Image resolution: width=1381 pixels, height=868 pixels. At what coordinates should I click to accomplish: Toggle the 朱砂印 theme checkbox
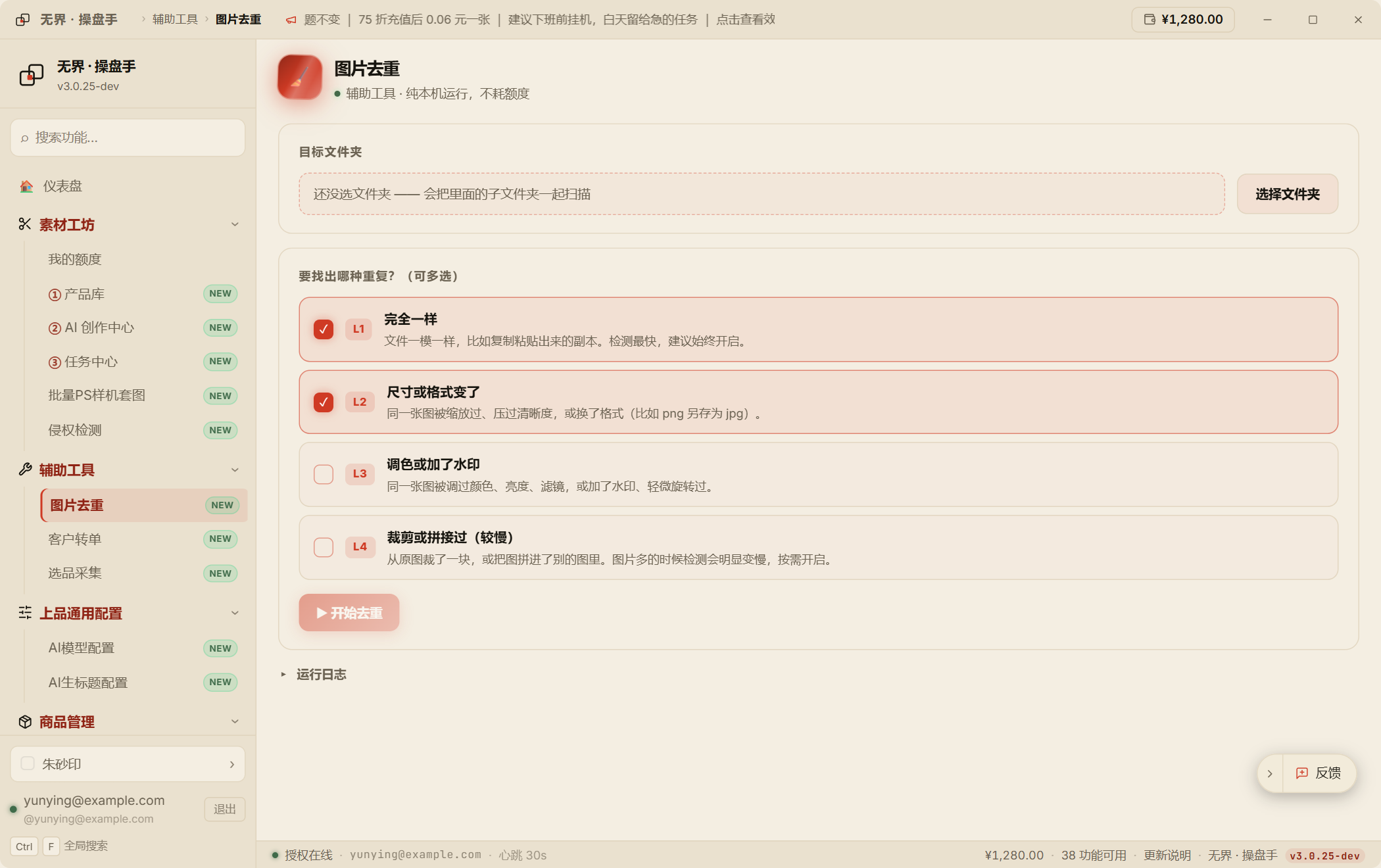tap(28, 763)
